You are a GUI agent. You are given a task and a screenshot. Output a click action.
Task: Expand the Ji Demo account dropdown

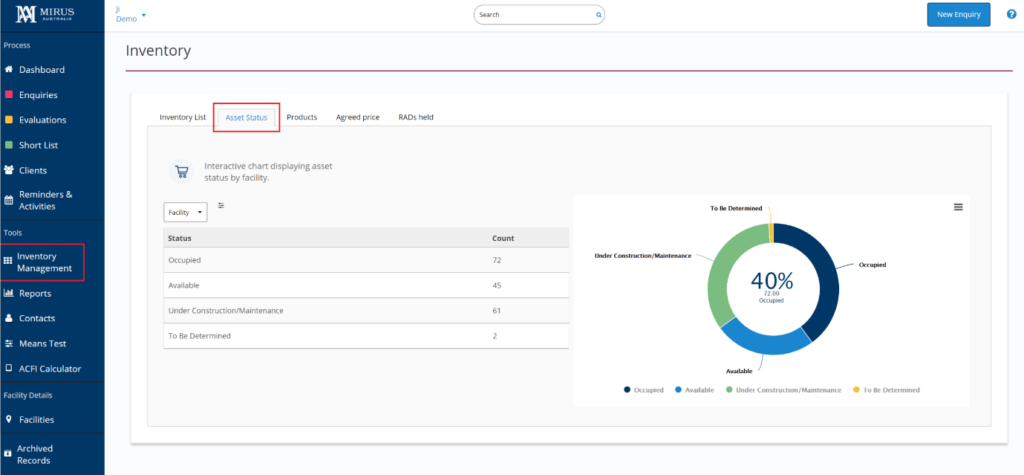131,15
